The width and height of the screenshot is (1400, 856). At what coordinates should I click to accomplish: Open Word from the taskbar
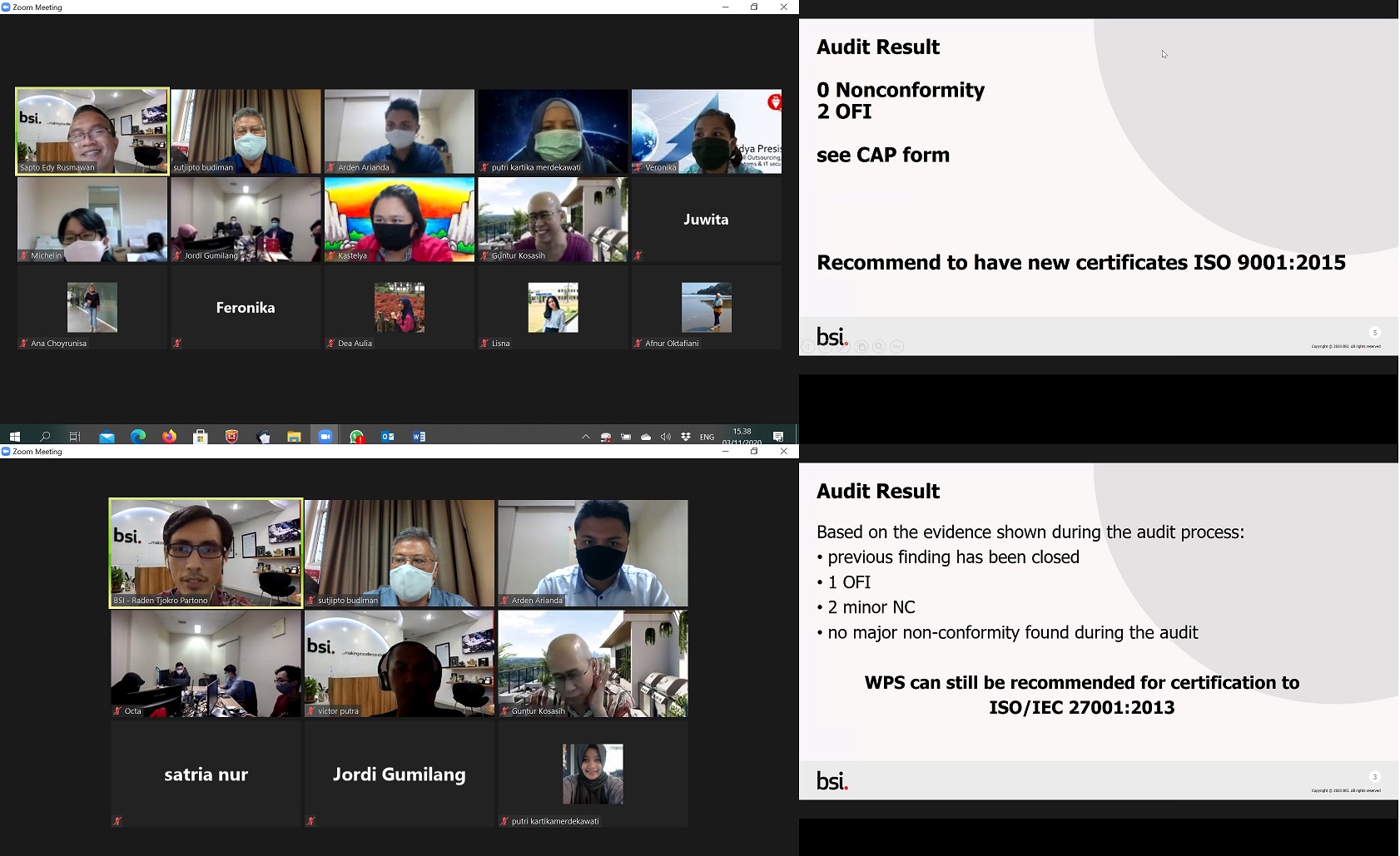tap(419, 436)
